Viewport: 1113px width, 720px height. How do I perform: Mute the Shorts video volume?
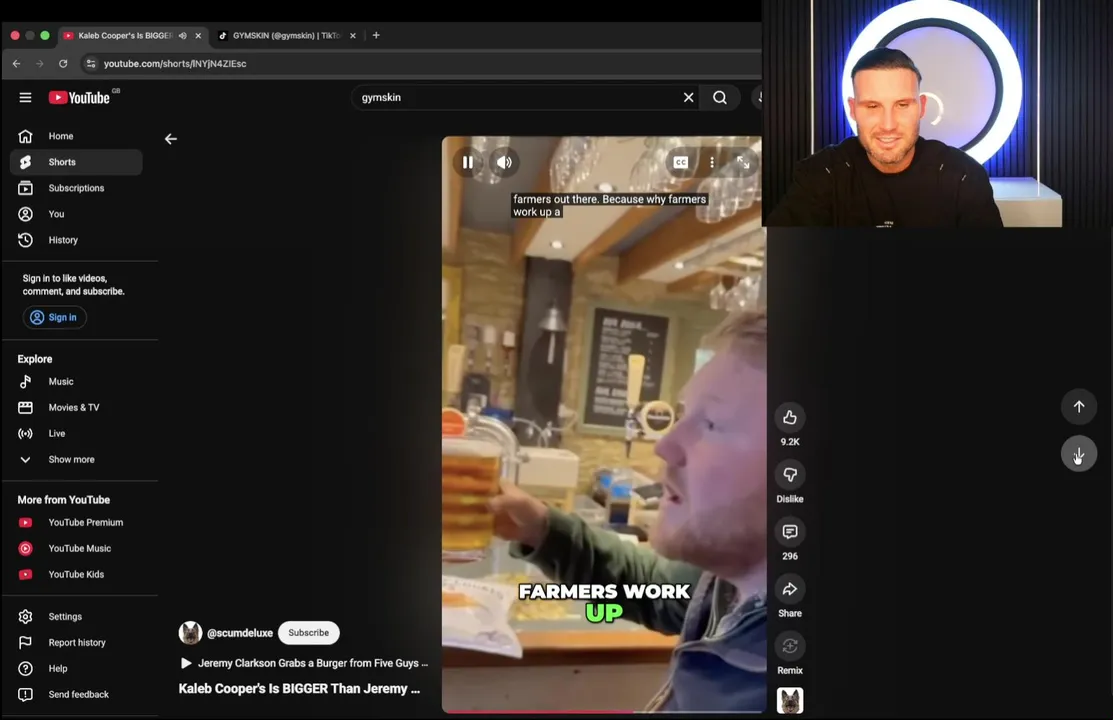[504, 162]
